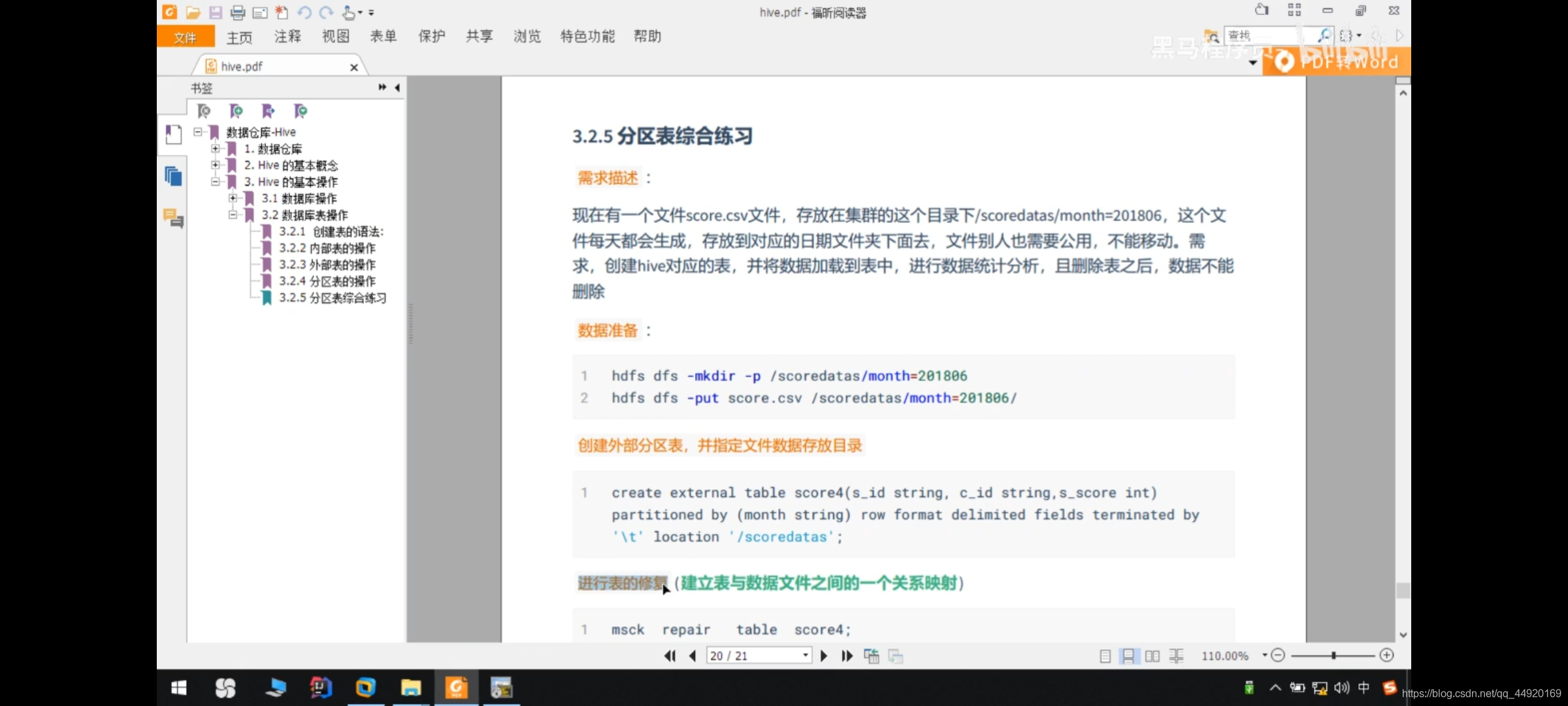Switch to facing pages view mode
The image size is (1568, 706).
(x=1152, y=656)
